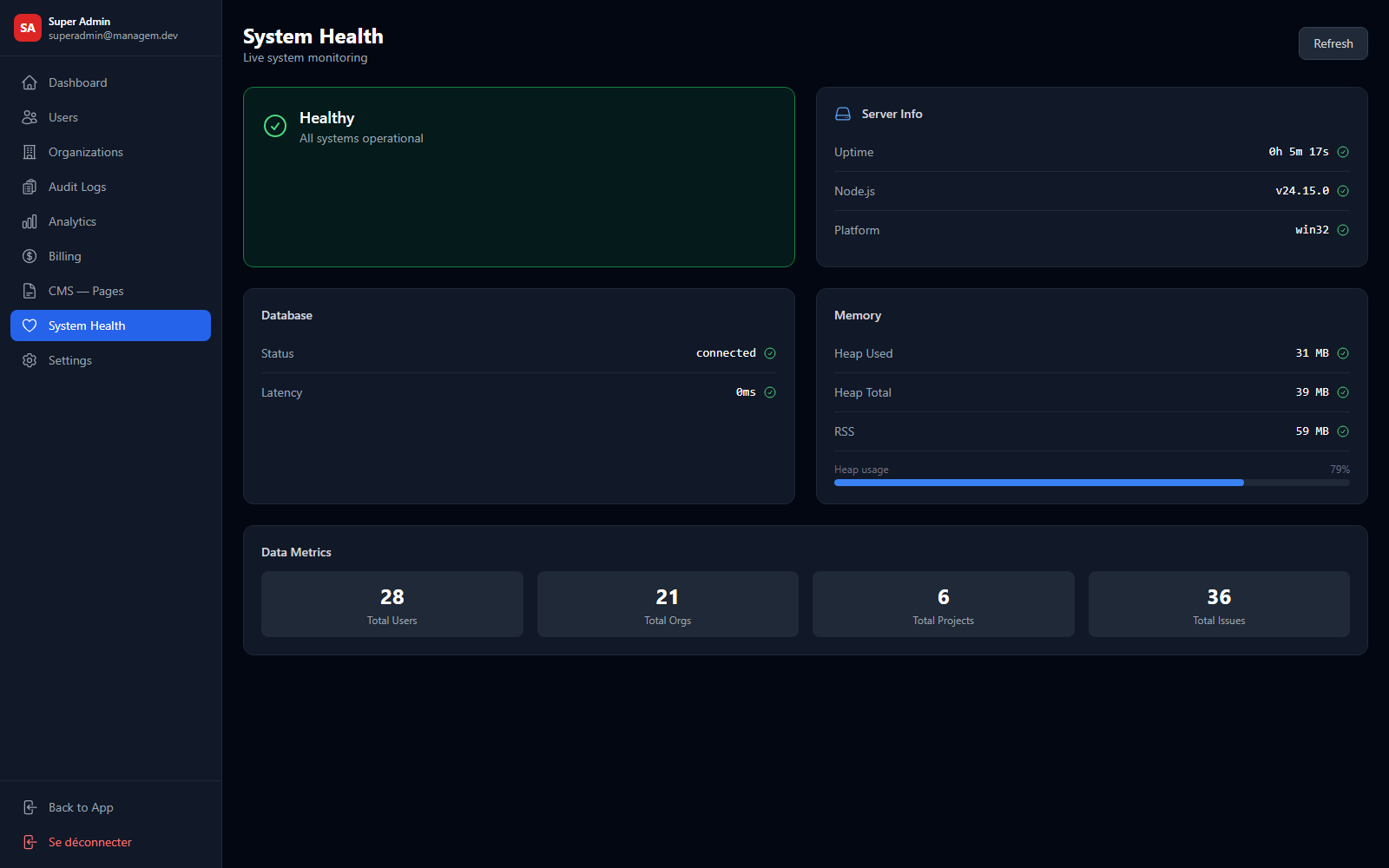Click the Settings gear icon
1389x868 pixels.
coord(30,360)
